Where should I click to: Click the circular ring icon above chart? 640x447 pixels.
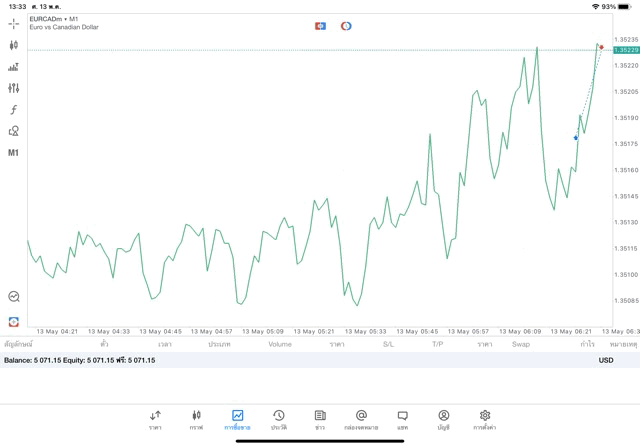pyautogui.click(x=346, y=26)
